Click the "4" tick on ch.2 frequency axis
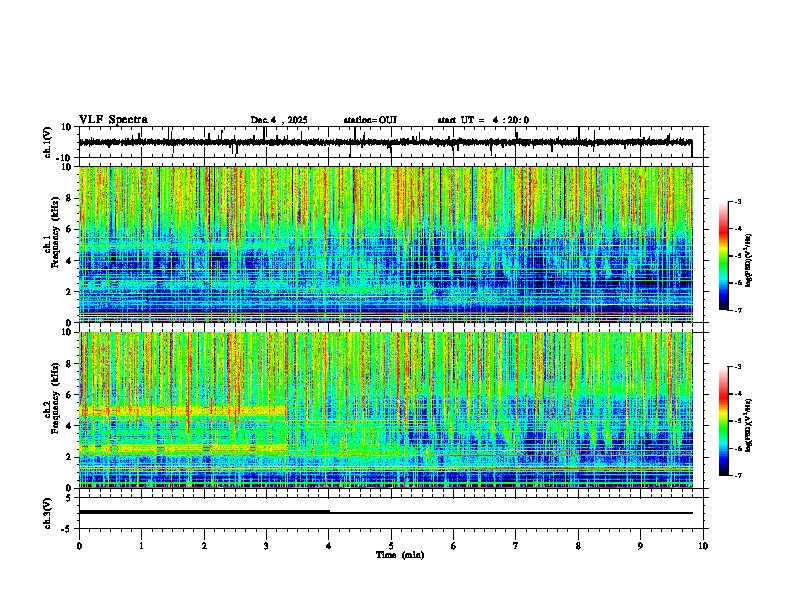 pos(70,426)
